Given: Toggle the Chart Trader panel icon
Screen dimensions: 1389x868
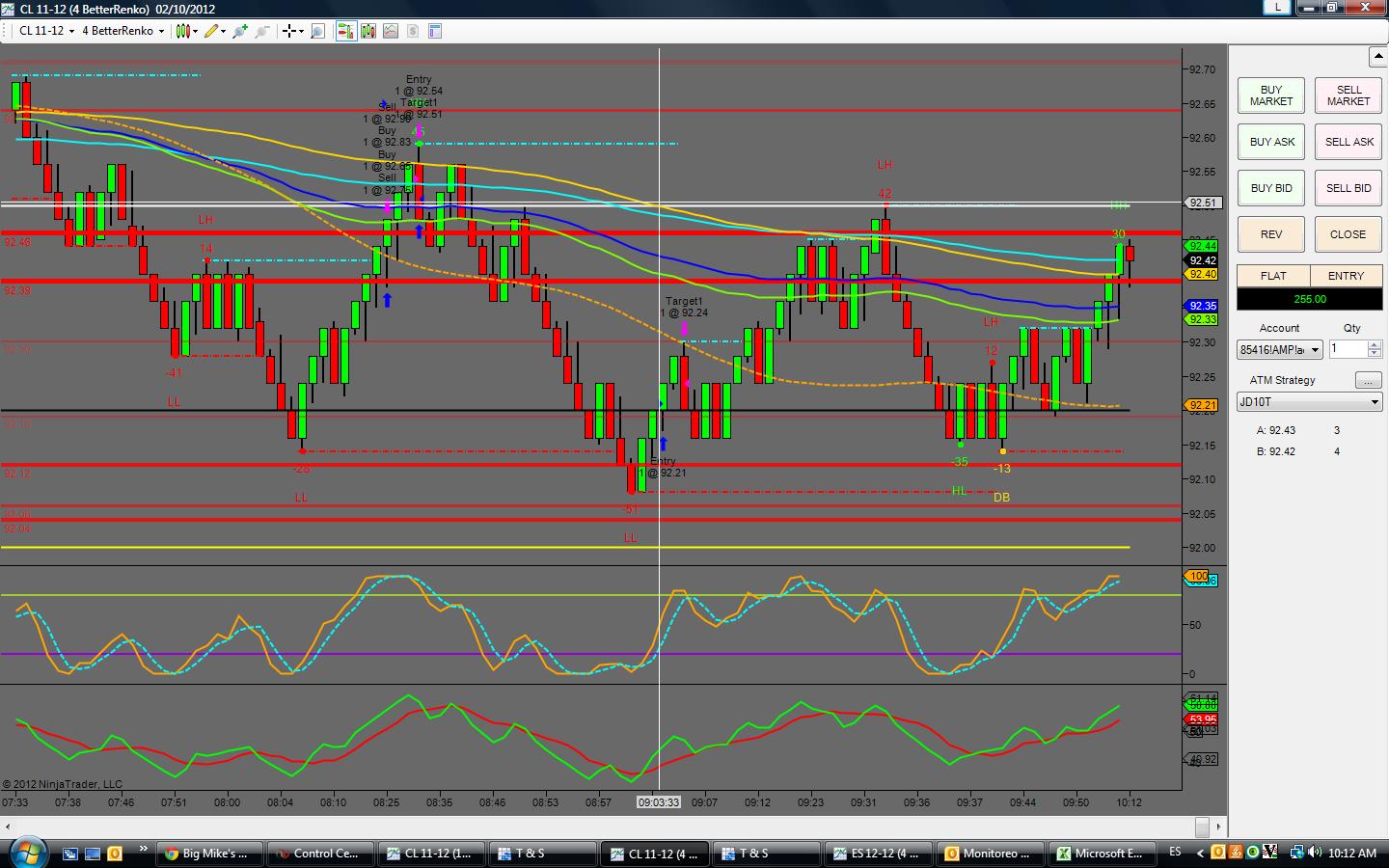Looking at the screenshot, I should coord(345,31).
